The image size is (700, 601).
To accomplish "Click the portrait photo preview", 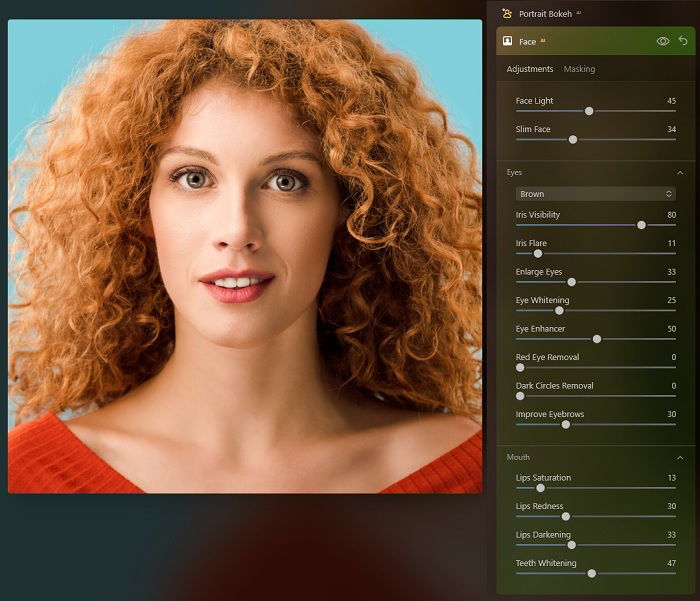I will point(245,256).
